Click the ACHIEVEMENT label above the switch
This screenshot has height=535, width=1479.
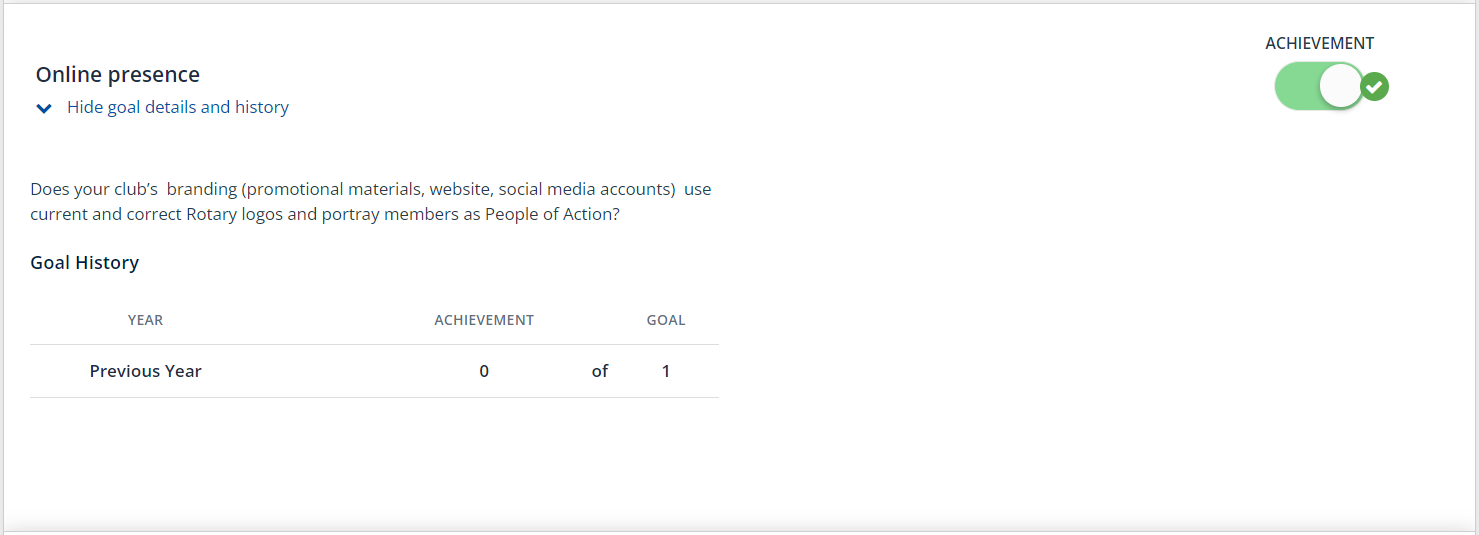click(1320, 43)
